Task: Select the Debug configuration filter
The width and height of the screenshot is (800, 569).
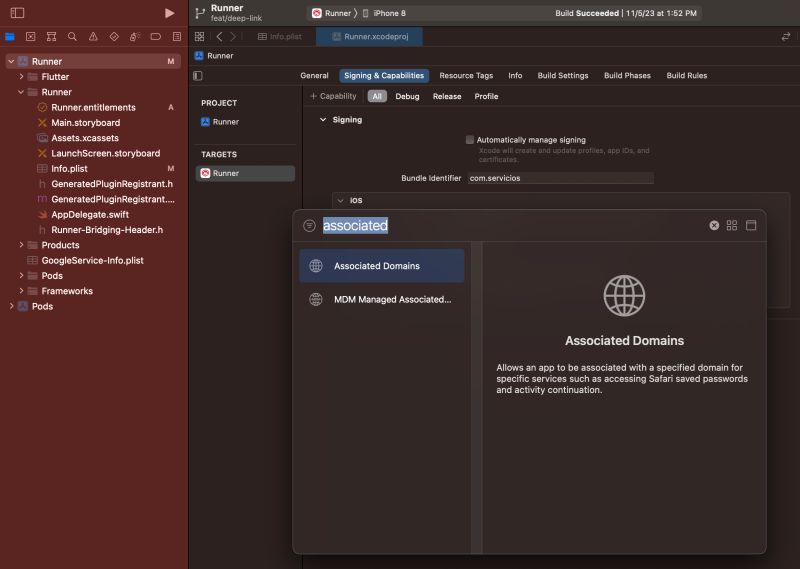Action: tap(407, 96)
